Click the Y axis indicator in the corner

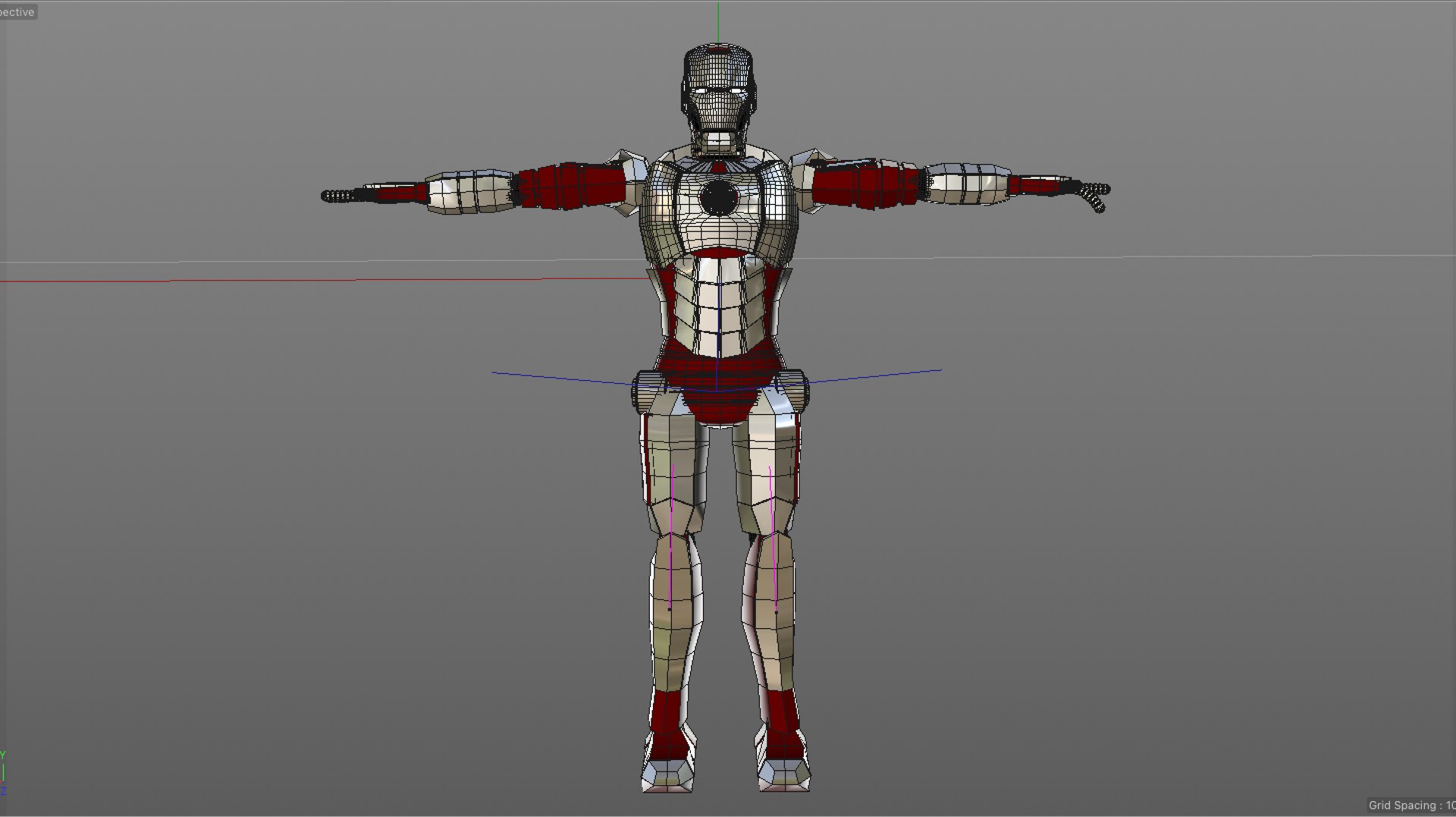pyautogui.click(x=3, y=755)
